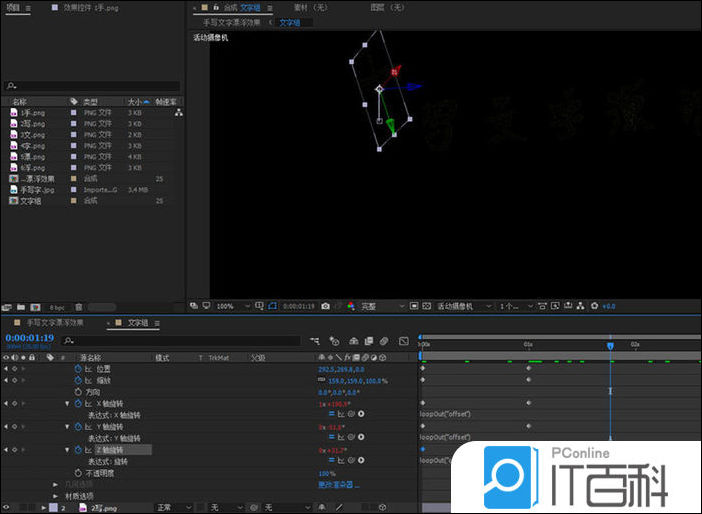
Task: Toggle visibility eye of 2写.png layer
Action: [6, 507]
